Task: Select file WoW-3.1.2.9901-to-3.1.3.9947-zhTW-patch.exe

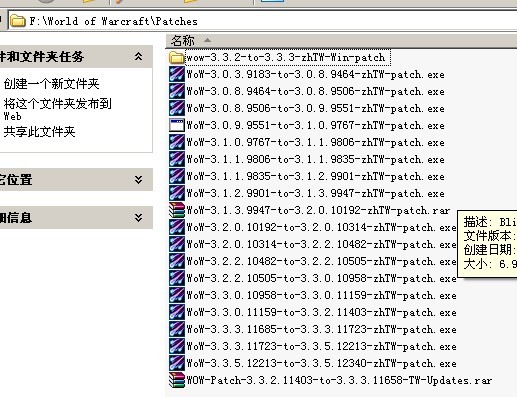Action: click(315, 193)
